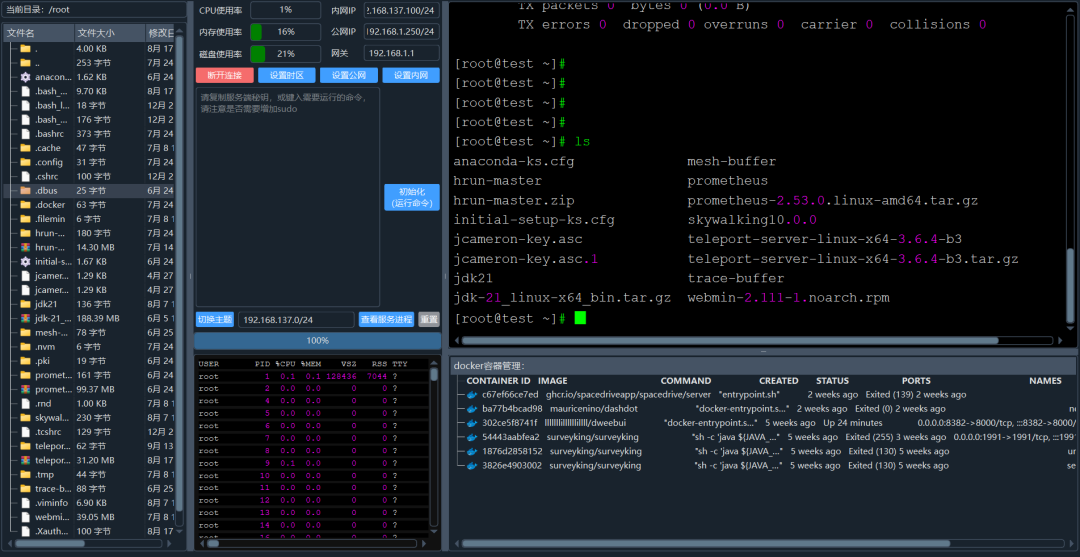
Task: Select the 188.39 MB jdk-21 archive icon
Action: point(25,318)
